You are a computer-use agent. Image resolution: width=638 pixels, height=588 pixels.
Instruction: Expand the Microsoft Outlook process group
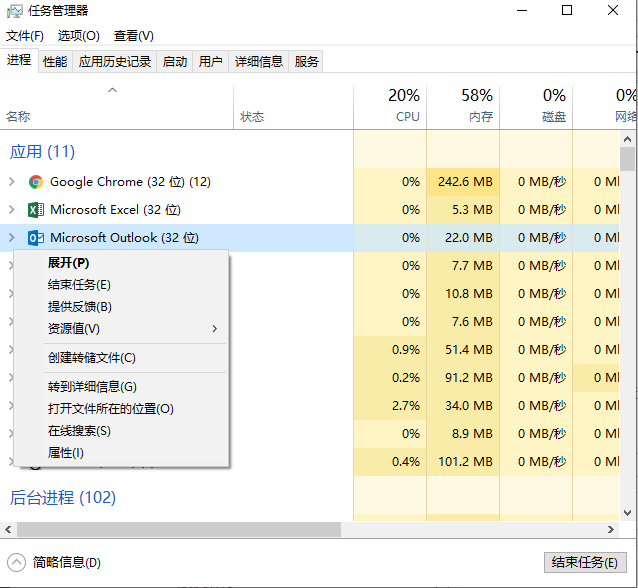coord(12,238)
